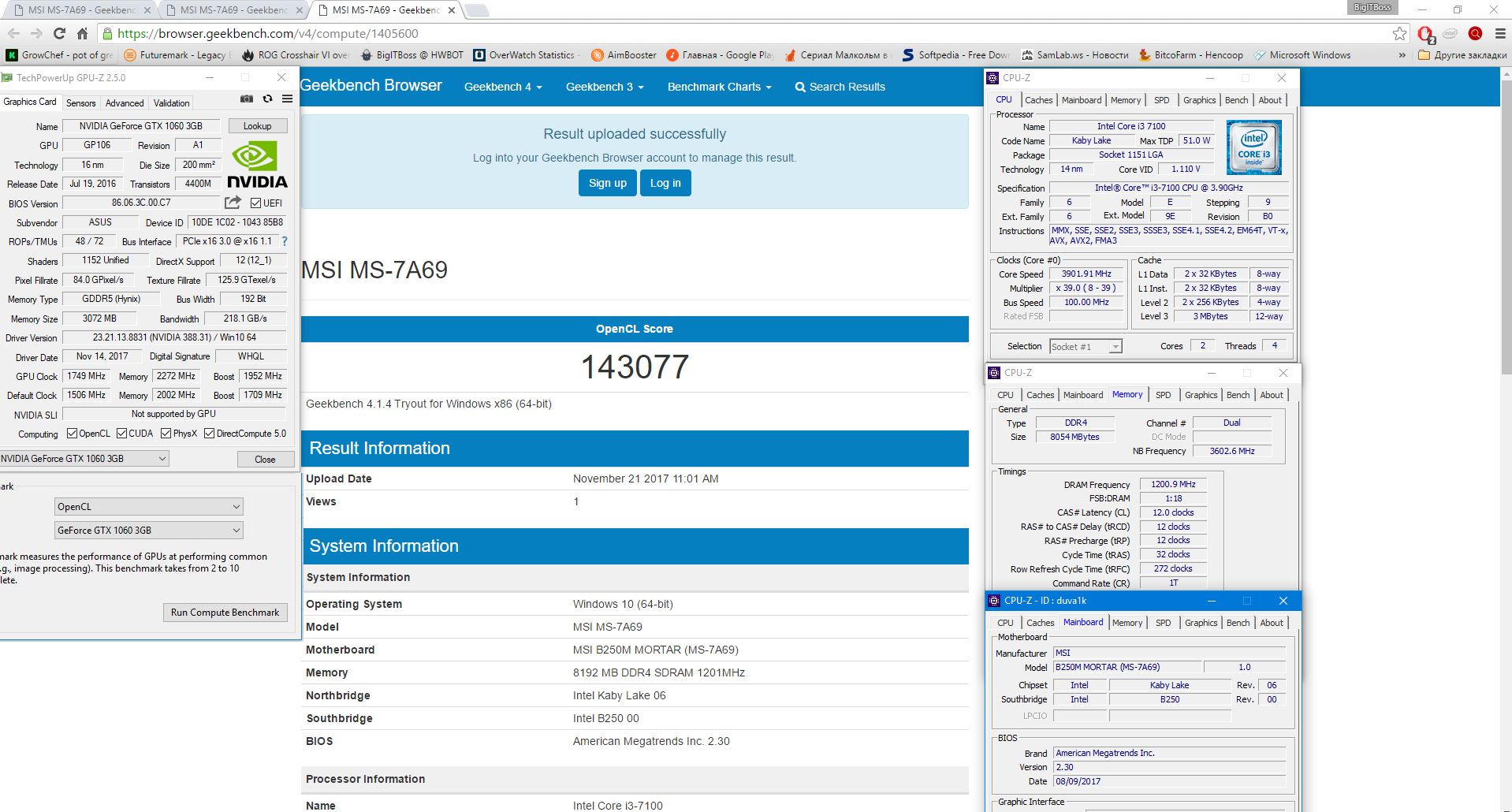
Task: Bookmark this page with the star icon
Action: (1399, 33)
